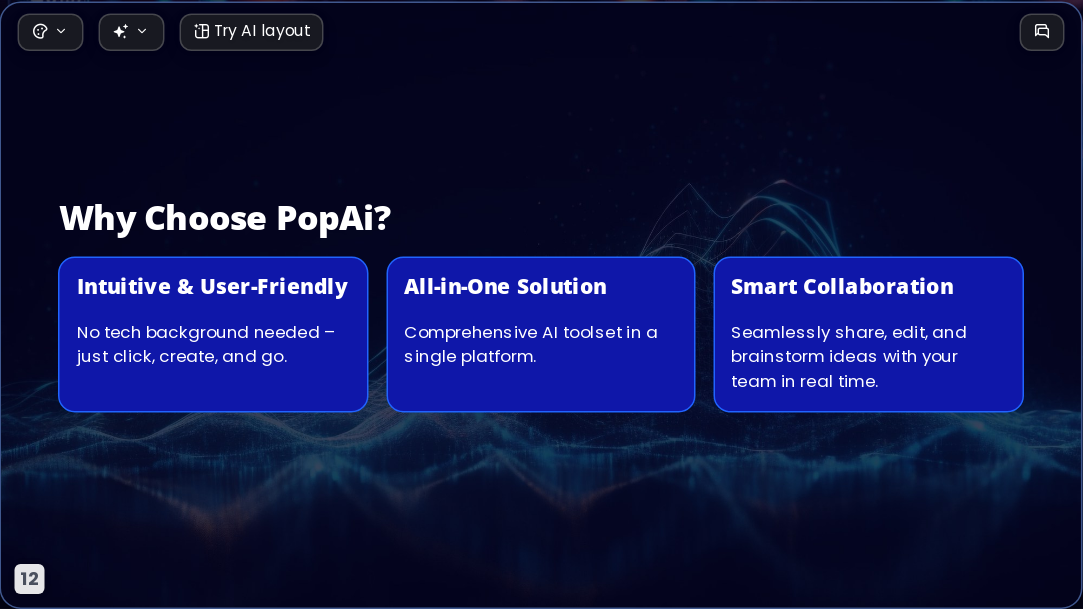Select the 'All-in-One Solution' card title
This screenshot has width=1083, height=611.
505,287
